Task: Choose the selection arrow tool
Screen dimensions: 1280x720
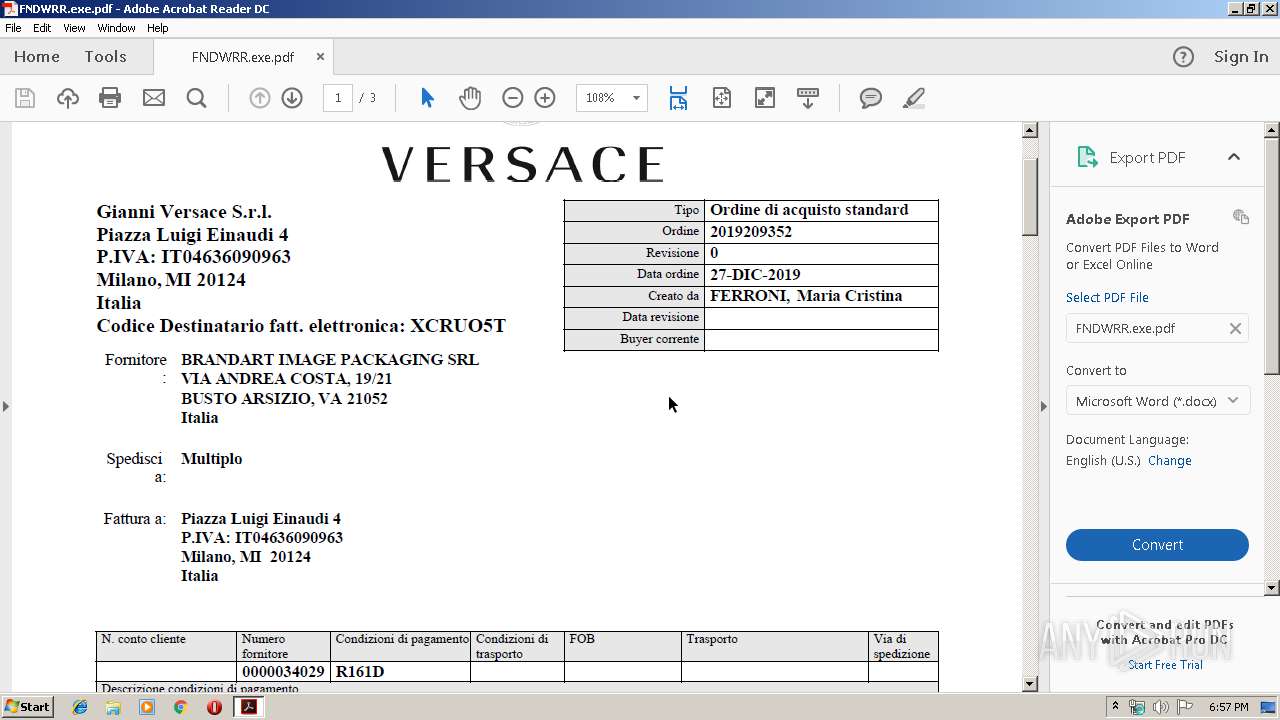Action: 428,98
